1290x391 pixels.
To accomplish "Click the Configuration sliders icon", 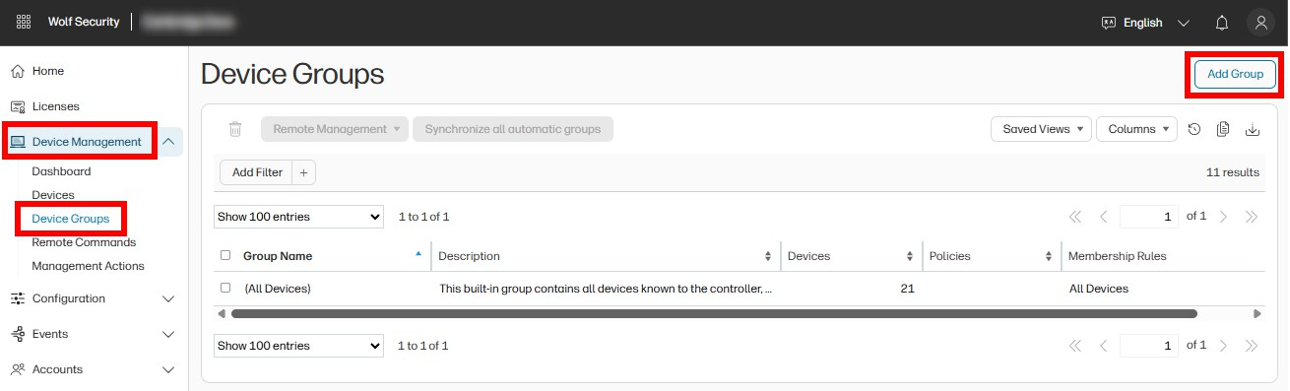I will click(x=17, y=298).
